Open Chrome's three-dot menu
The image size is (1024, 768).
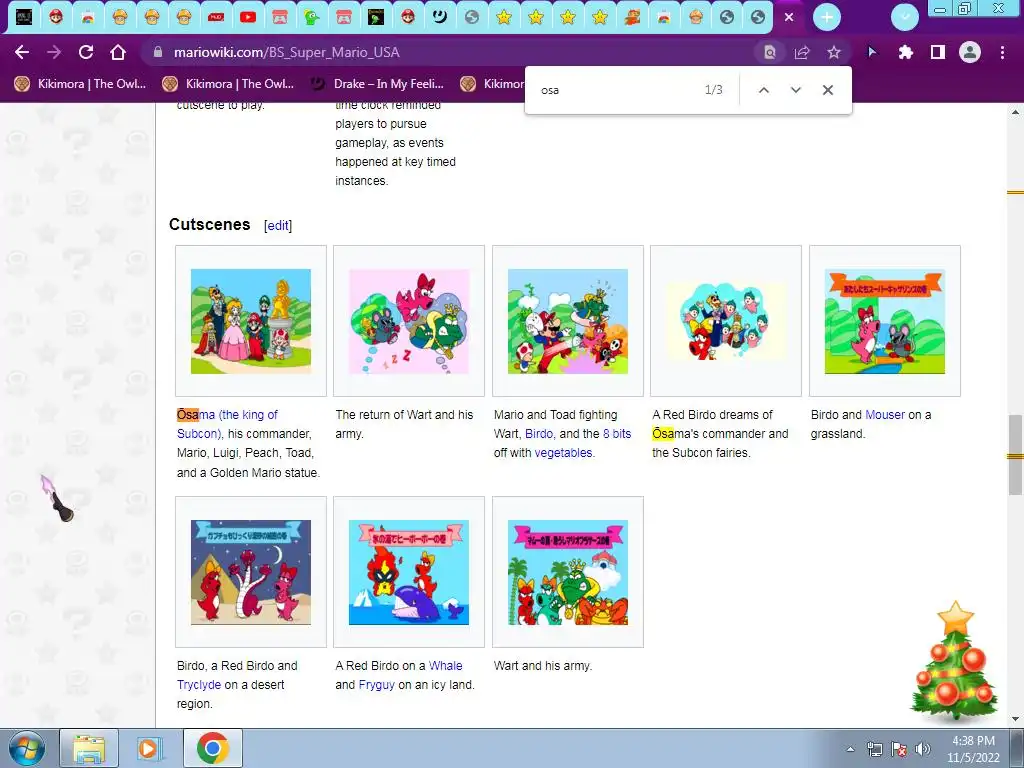pos(1002,52)
